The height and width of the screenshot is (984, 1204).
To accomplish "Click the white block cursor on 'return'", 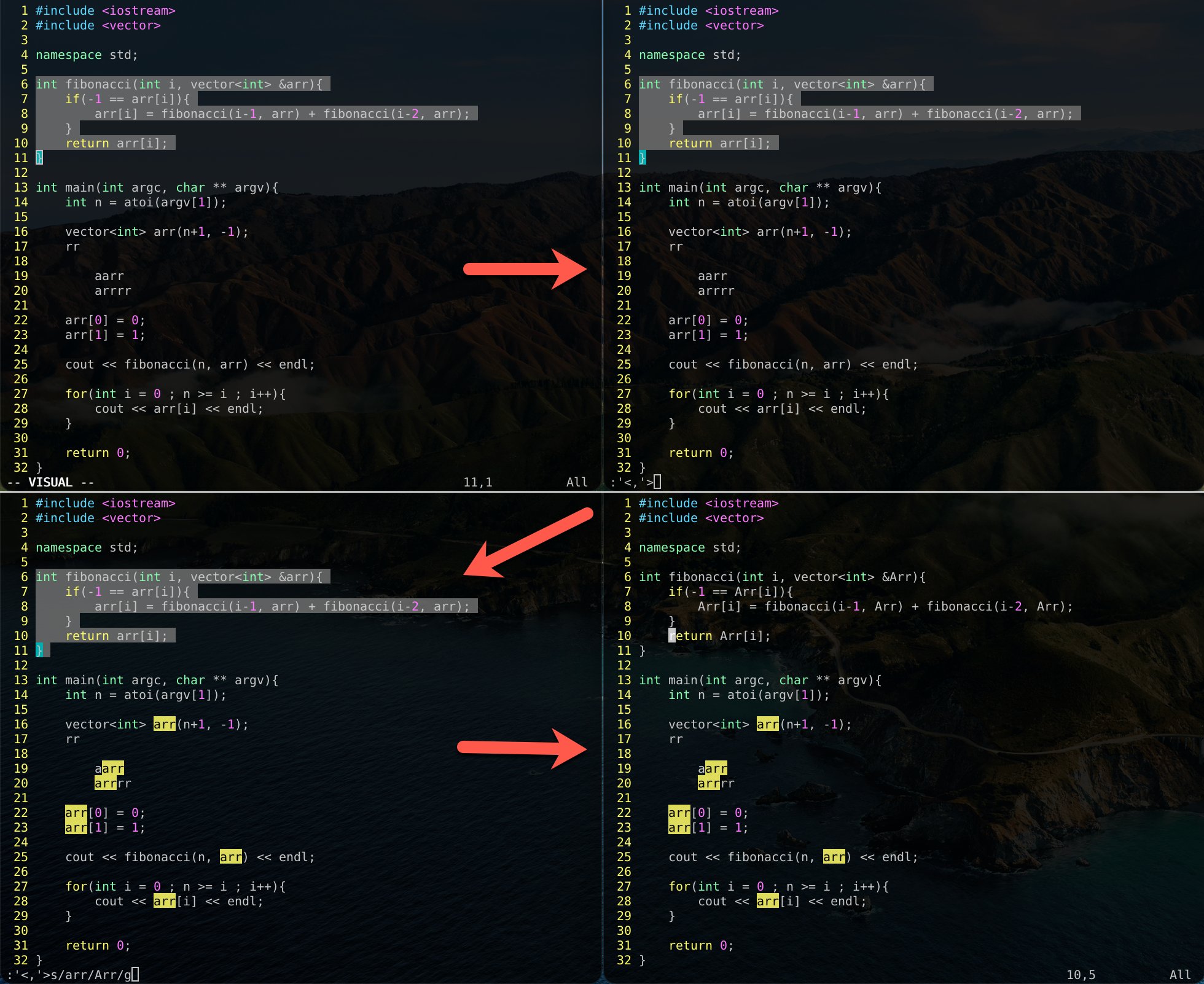I will click(672, 636).
